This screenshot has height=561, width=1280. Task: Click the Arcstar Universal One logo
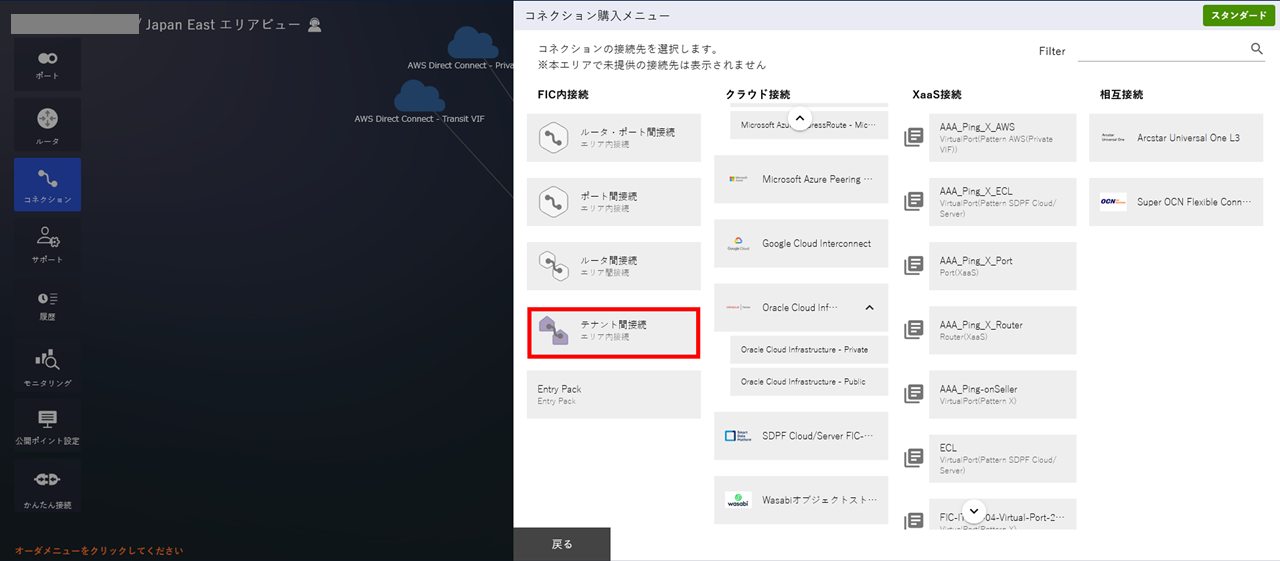coord(1113,138)
